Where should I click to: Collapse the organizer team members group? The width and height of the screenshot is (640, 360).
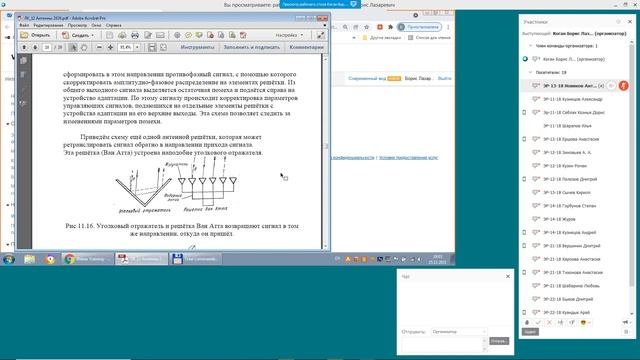tap(530, 46)
